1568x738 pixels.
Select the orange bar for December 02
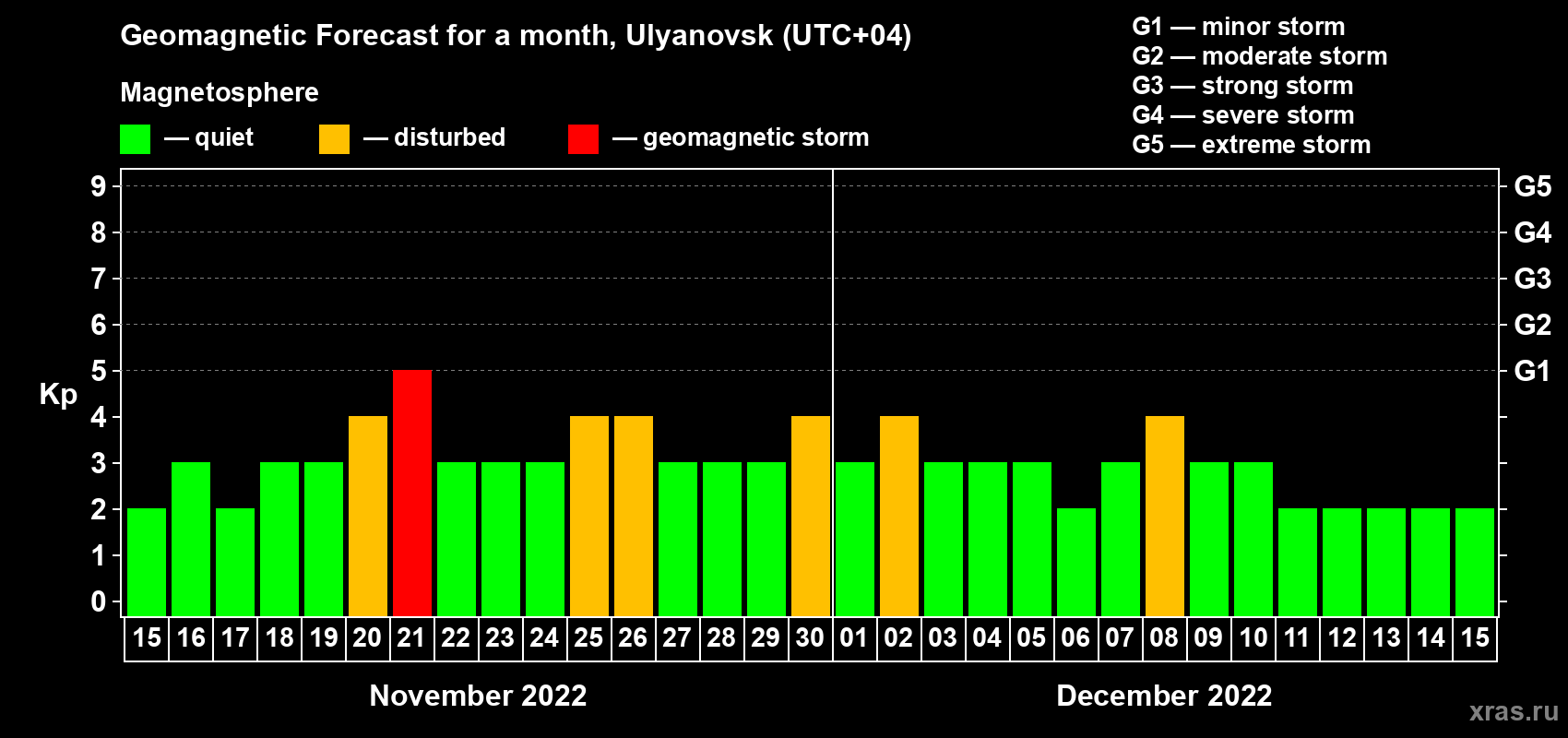(899, 516)
